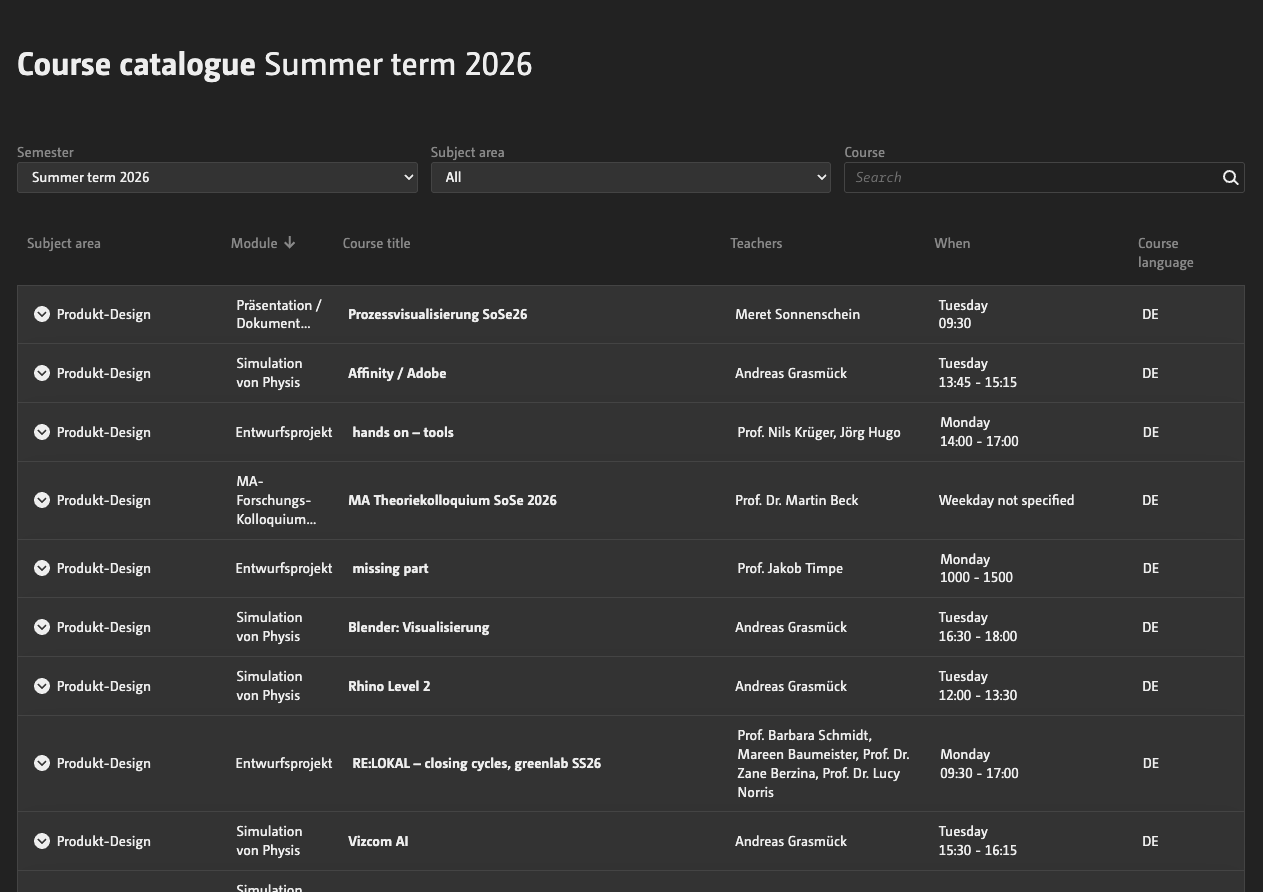Click teacher Prof. Dr. Martin Beck
1263x892 pixels.
[796, 500]
